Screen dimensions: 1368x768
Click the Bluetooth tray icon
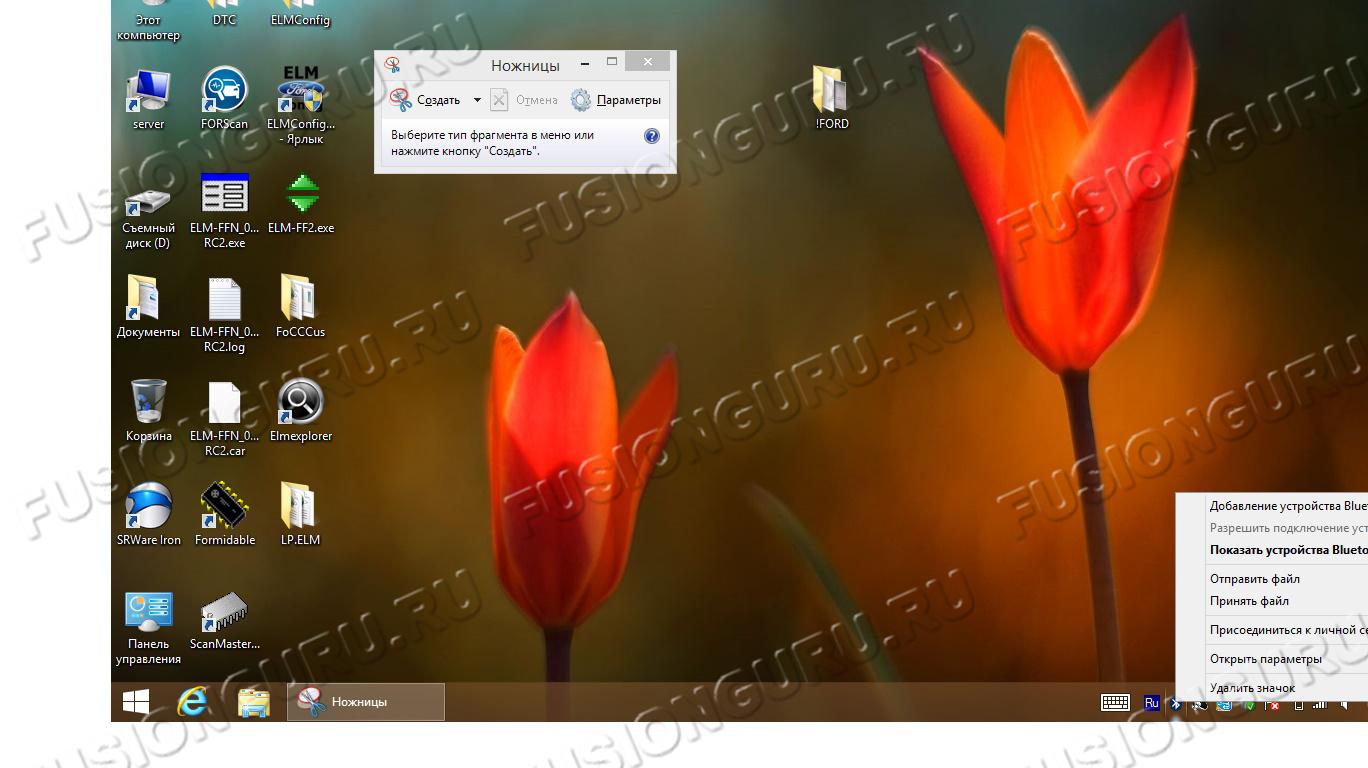coord(1176,704)
